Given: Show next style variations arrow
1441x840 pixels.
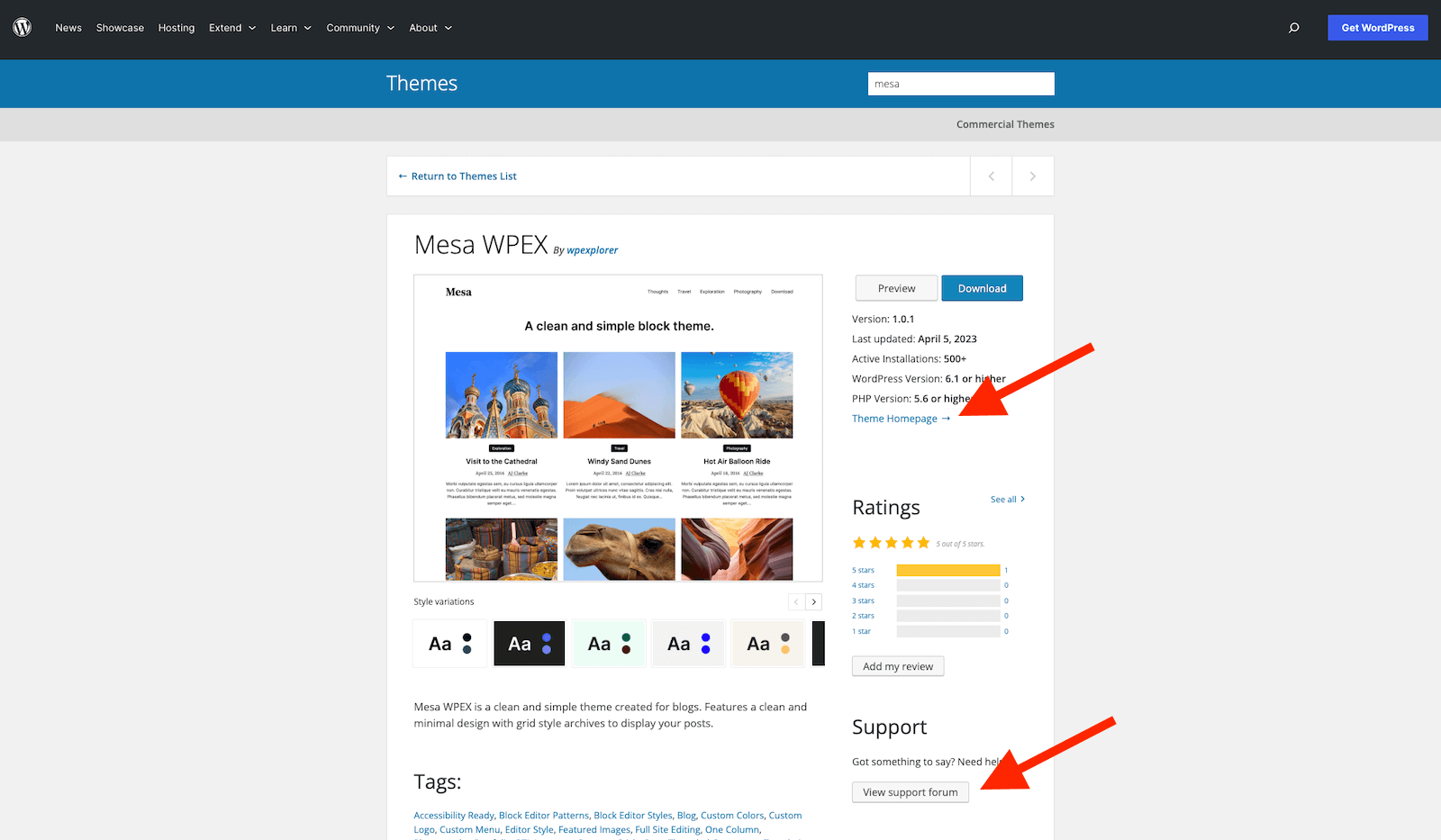Looking at the screenshot, I should point(814,601).
